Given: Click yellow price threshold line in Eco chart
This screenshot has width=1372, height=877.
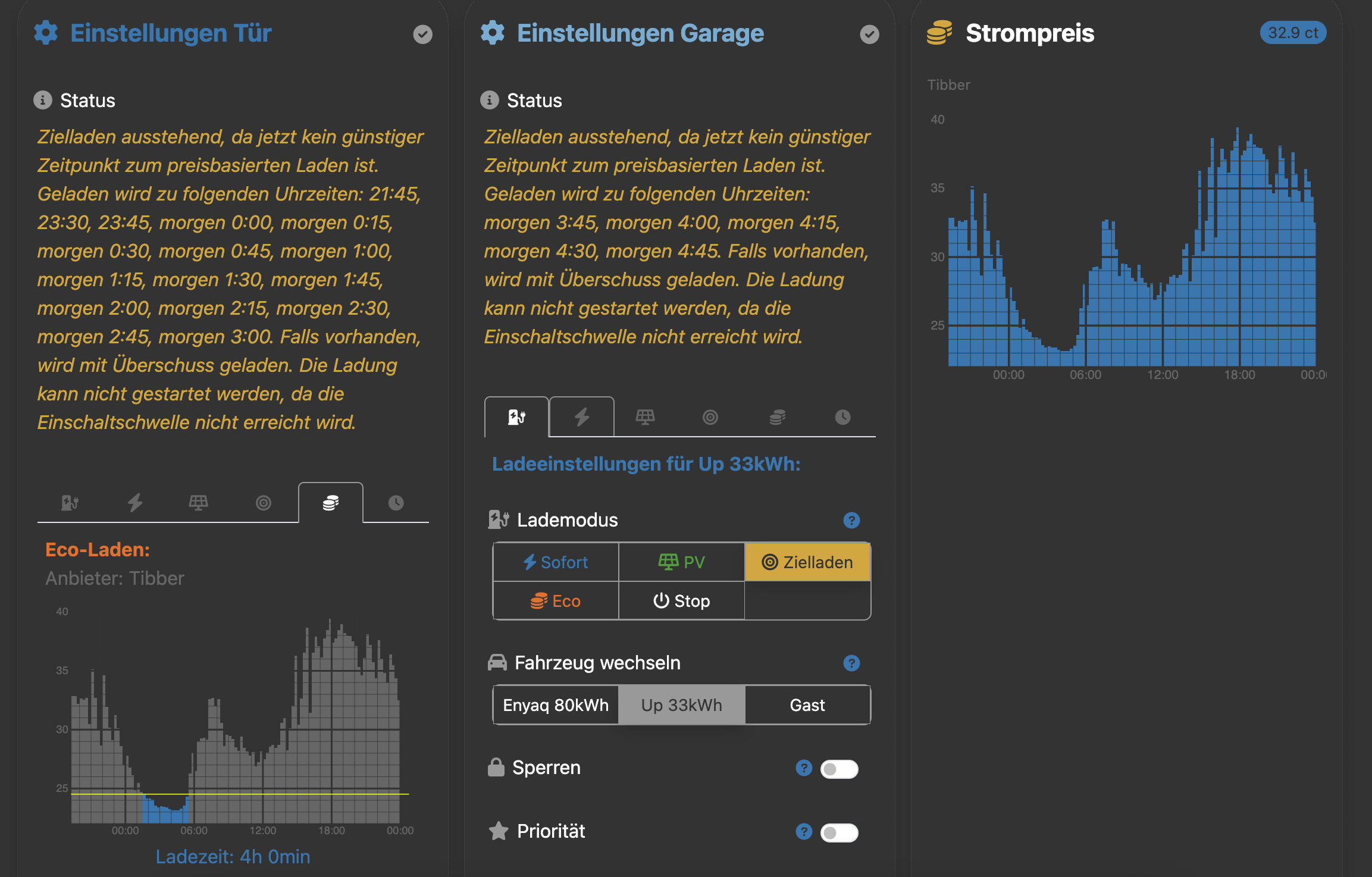Looking at the screenshot, I should [x=240, y=794].
